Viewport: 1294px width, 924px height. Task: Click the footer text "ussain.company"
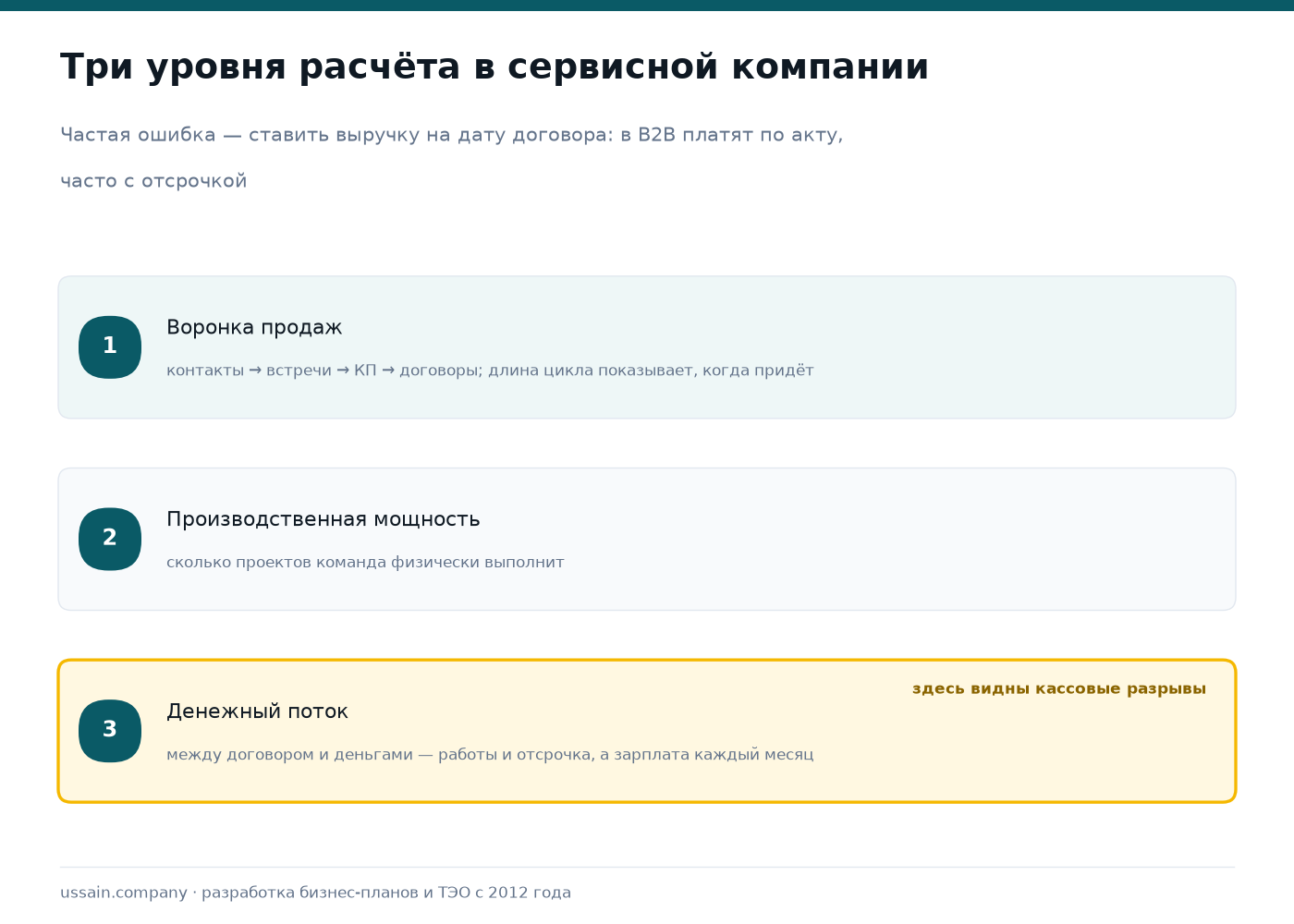click(124, 893)
